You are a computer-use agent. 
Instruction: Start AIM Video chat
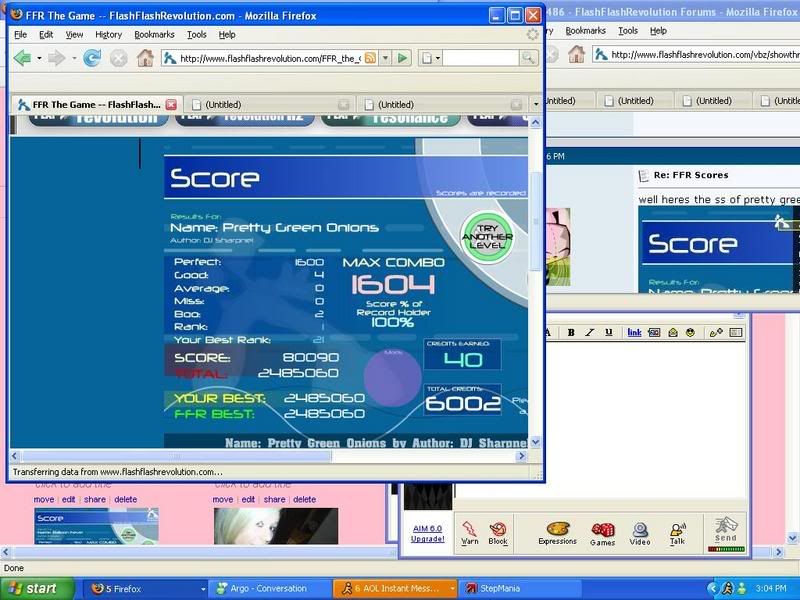(x=640, y=534)
